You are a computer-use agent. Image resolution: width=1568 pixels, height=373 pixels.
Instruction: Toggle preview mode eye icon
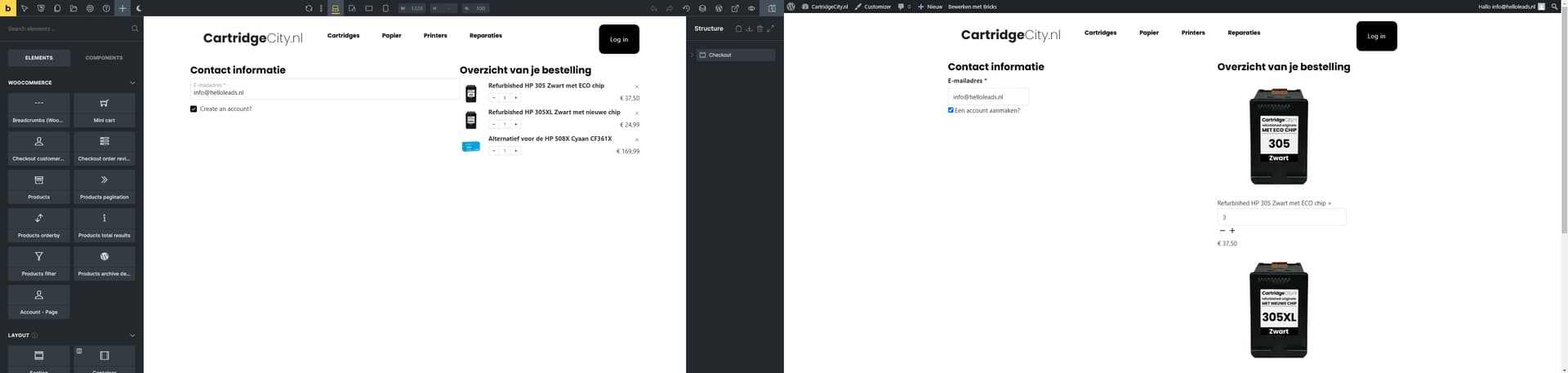tap(751, 8)
